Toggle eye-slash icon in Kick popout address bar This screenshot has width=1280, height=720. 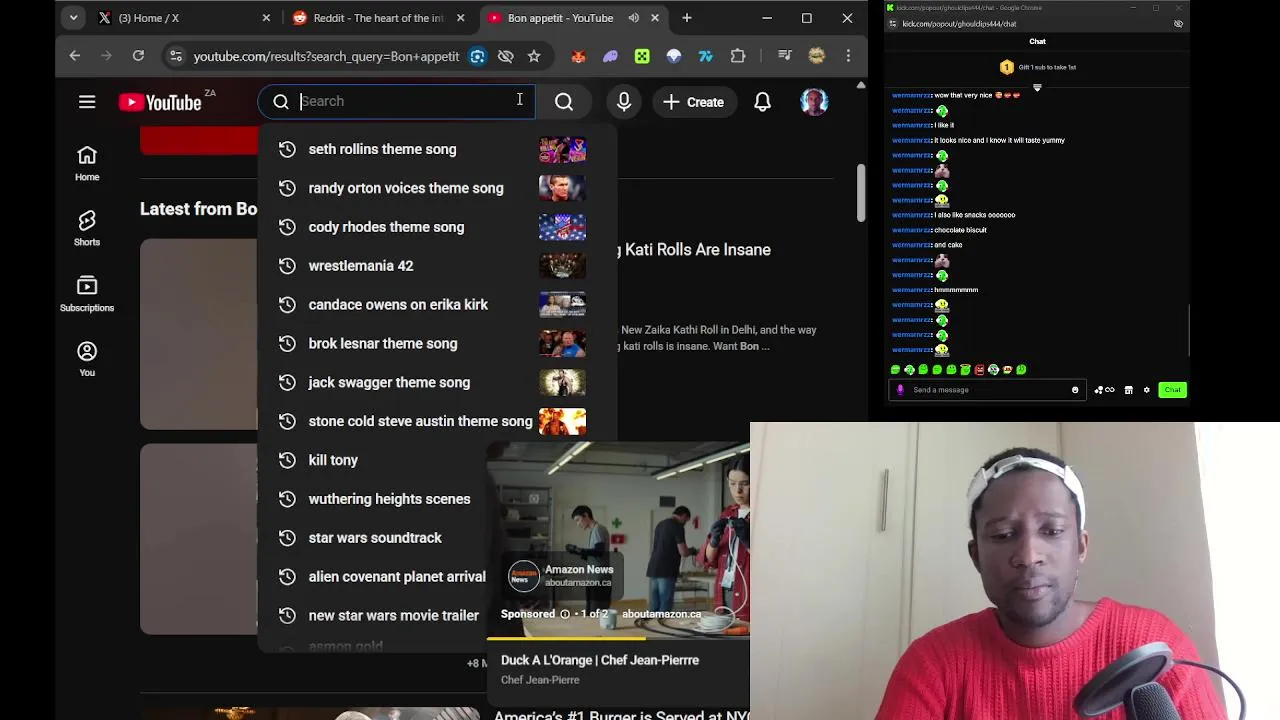[1178, 23]
